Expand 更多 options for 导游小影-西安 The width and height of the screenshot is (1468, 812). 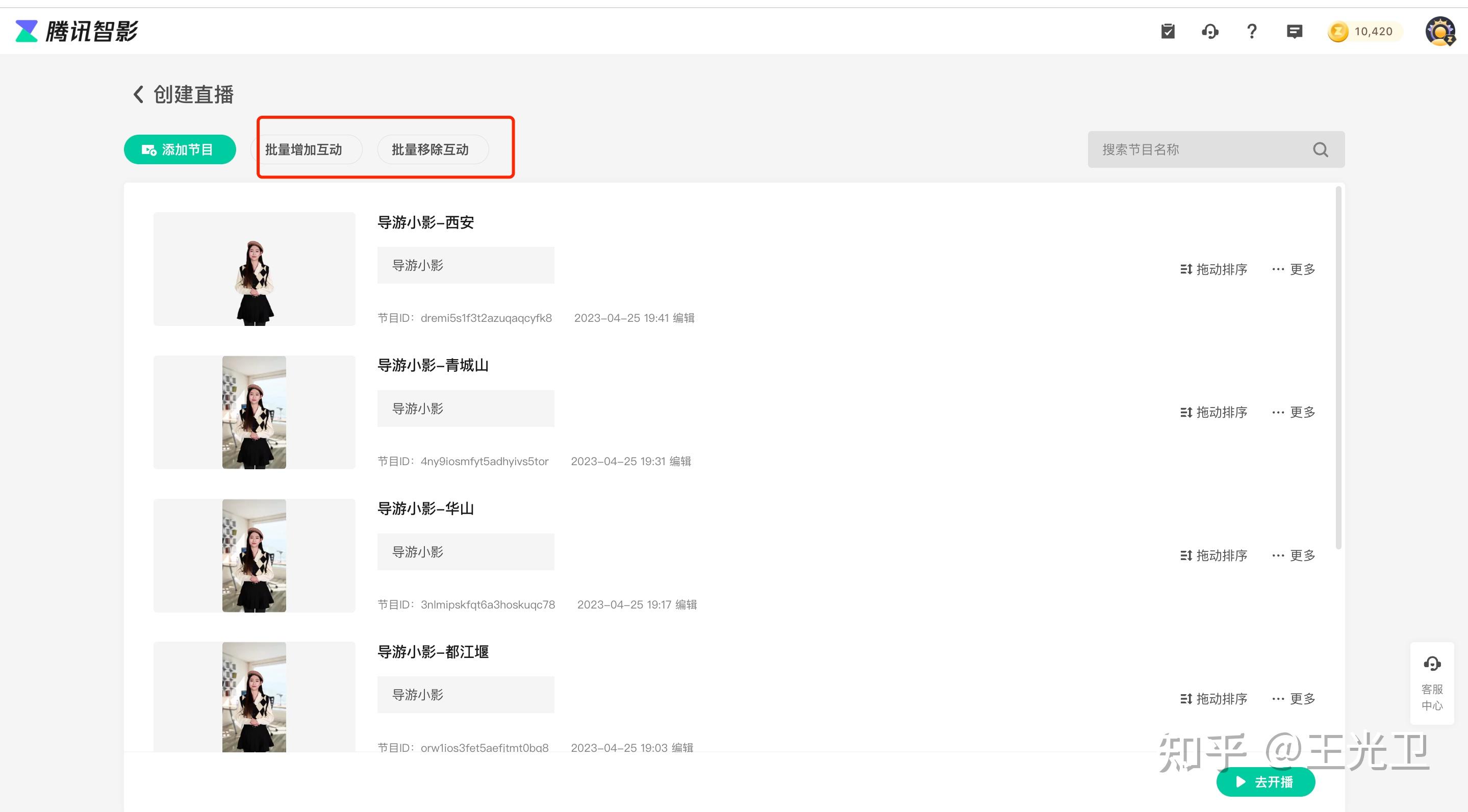point(1294,269)
